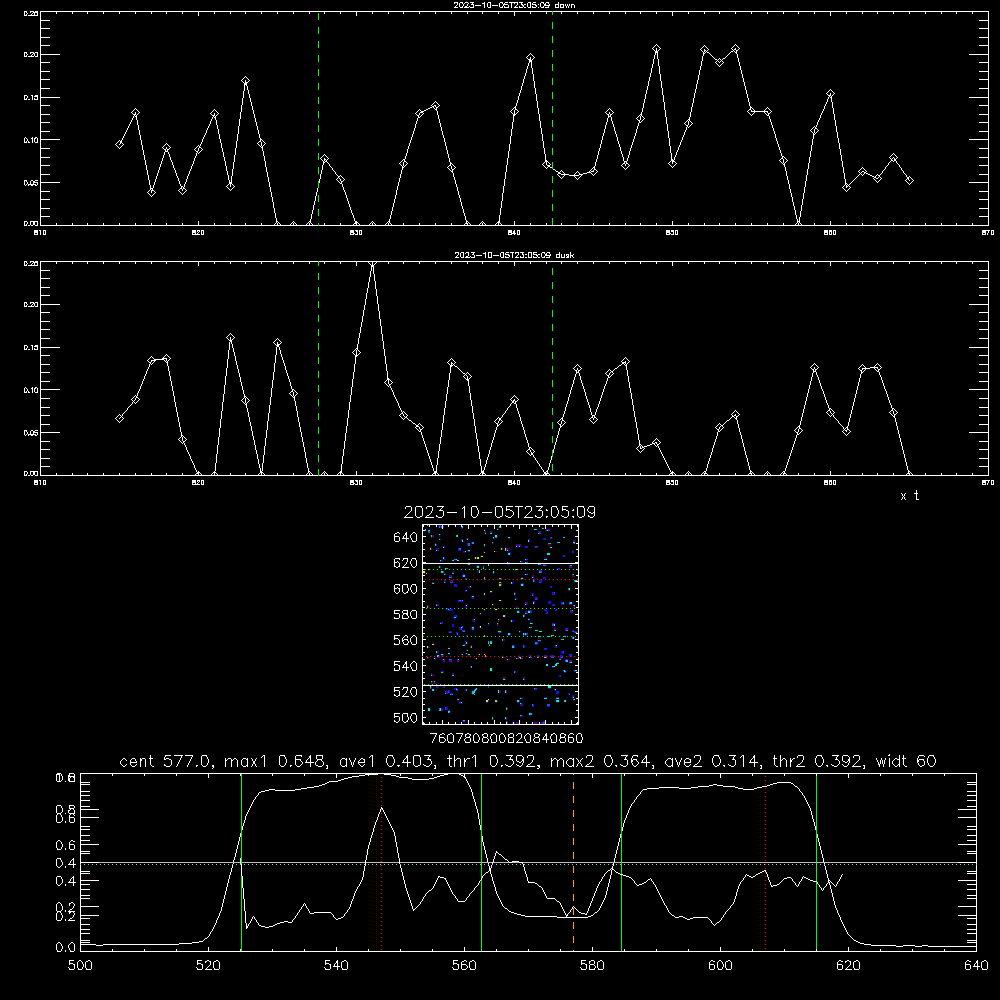Click the "x t" axis label below the dusk plot
Image resolution: width=1000 pixels, height=1000 pixels.
[909, 496]
